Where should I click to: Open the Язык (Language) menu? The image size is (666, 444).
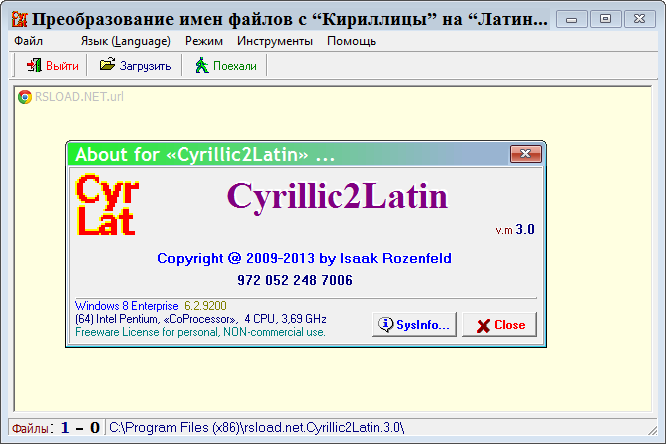point(125,41)
